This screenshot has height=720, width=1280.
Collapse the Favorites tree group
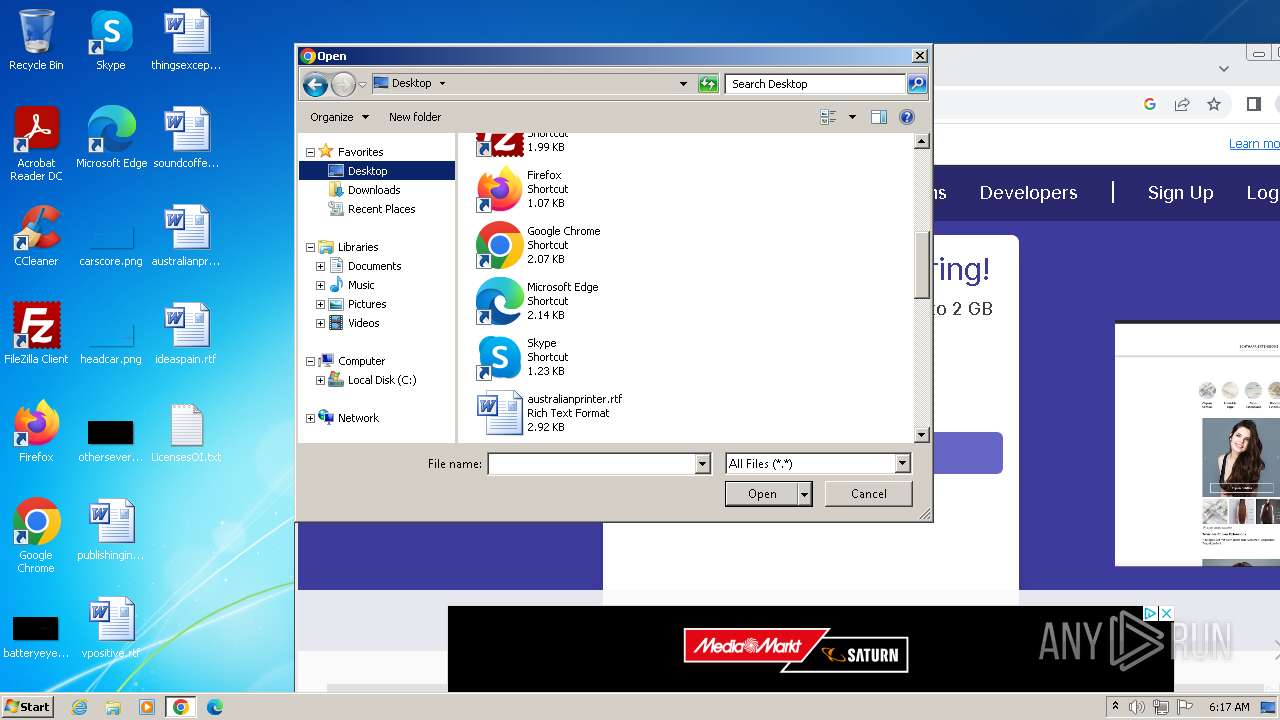click(310, 152)
